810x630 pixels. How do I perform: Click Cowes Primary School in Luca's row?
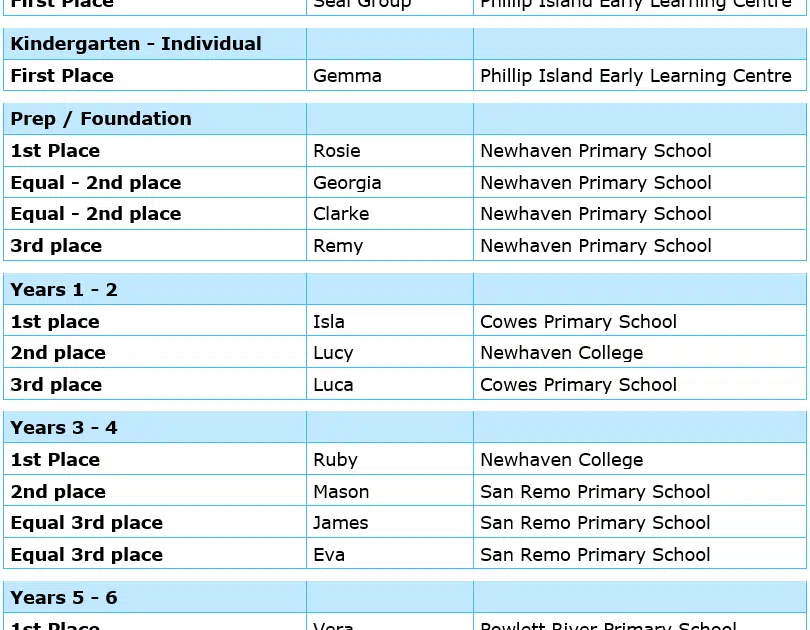click(x=579, y=385)
